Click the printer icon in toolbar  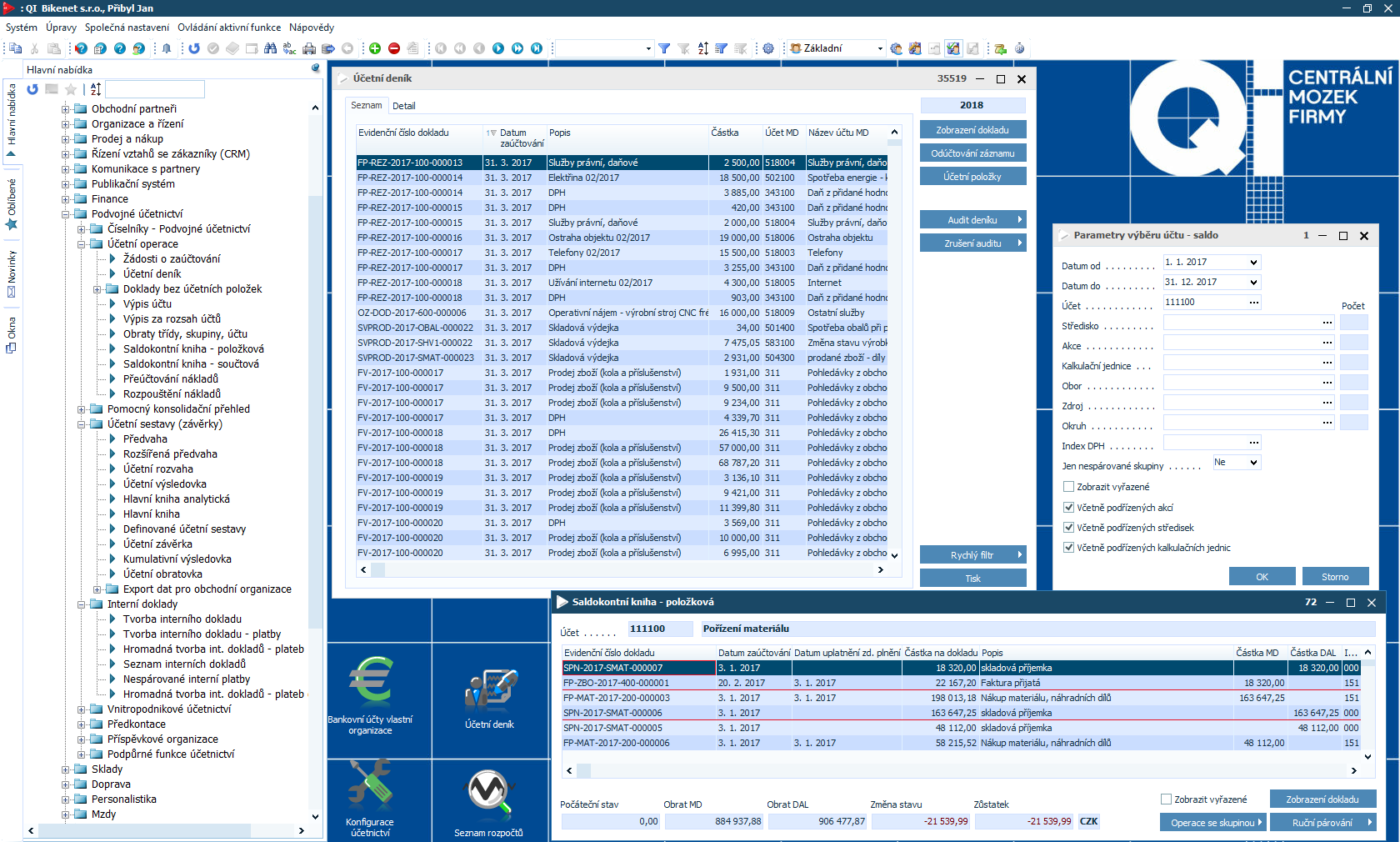pyautogui.click(x=309, y=48)
